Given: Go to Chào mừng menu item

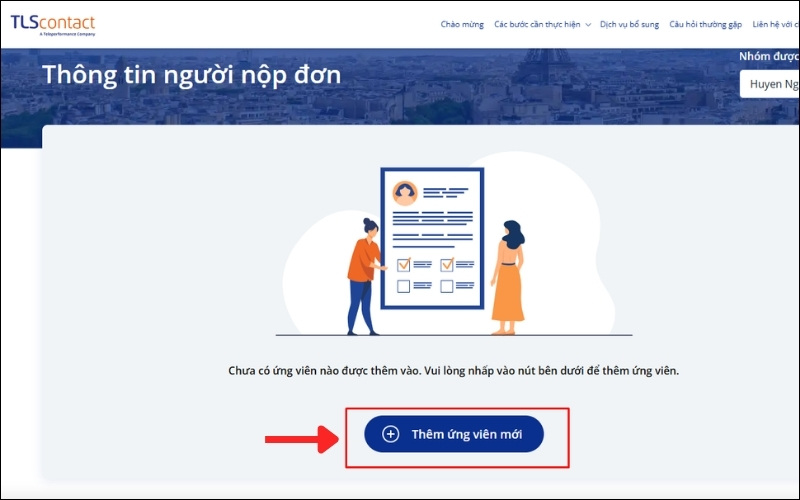Looking at the screenshot, I should (x=462, y=24).
